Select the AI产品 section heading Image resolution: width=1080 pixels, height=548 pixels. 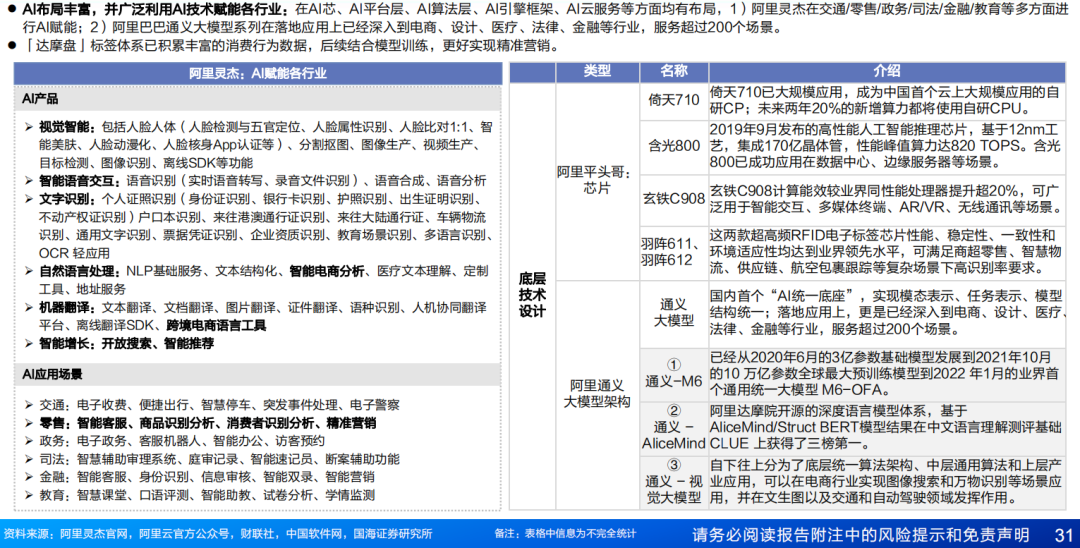[x=40, y=99]
